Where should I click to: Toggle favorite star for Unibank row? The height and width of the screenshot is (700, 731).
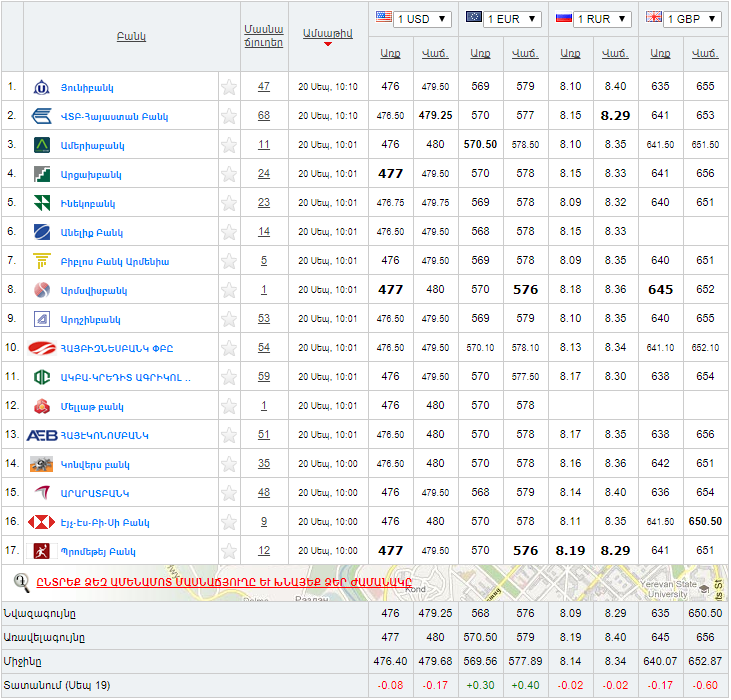229,87
